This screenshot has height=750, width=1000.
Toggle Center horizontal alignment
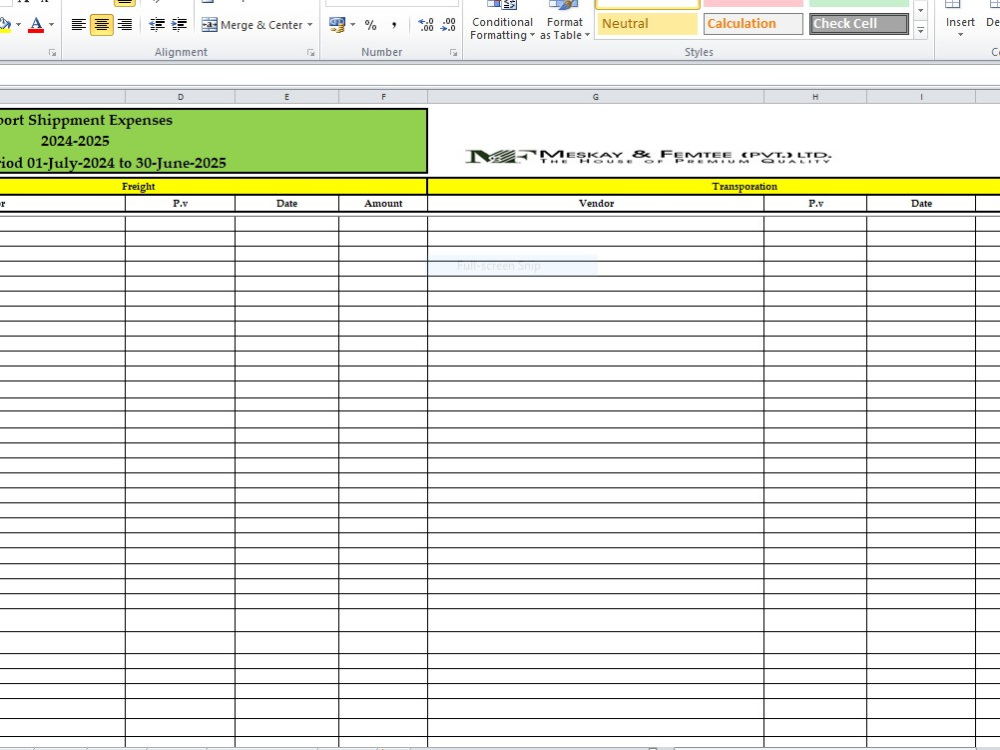click(101, 25)
